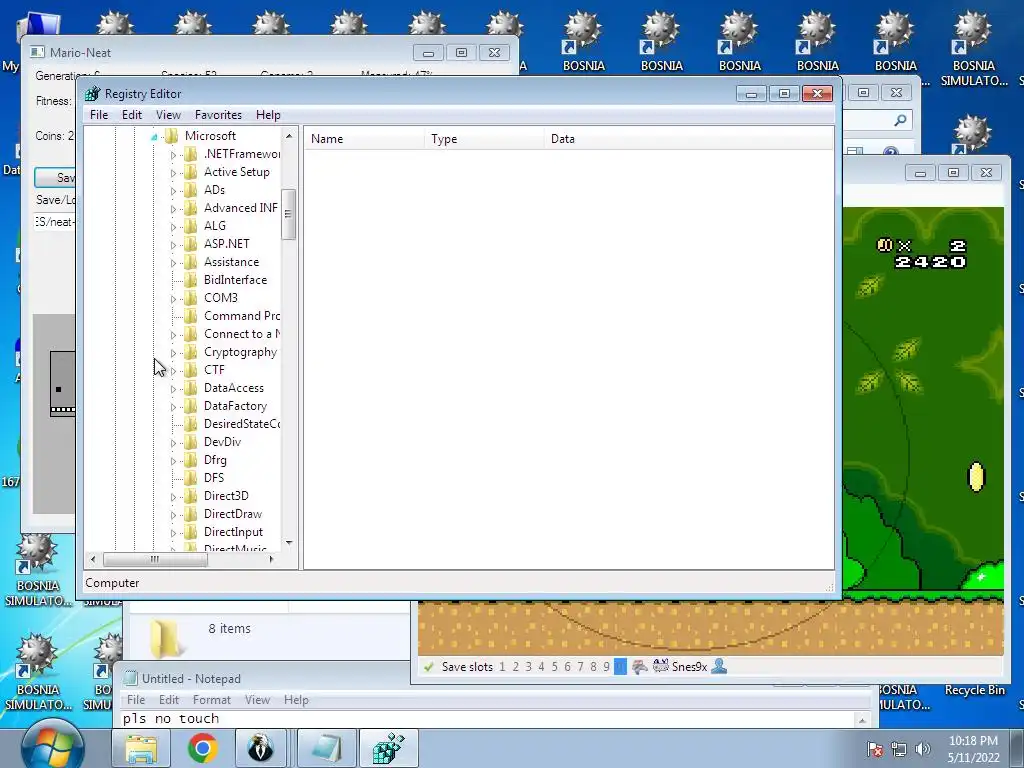Click the network icon in system tray
The image size is (1024, 768).
(899, 749)
